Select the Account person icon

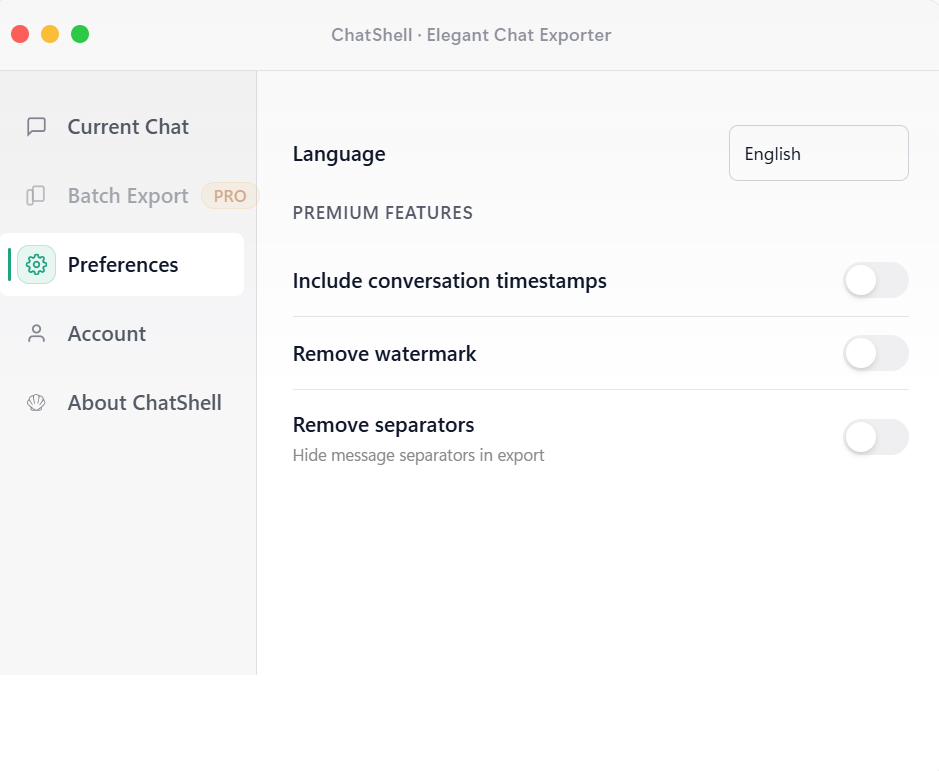click(36, 333)
